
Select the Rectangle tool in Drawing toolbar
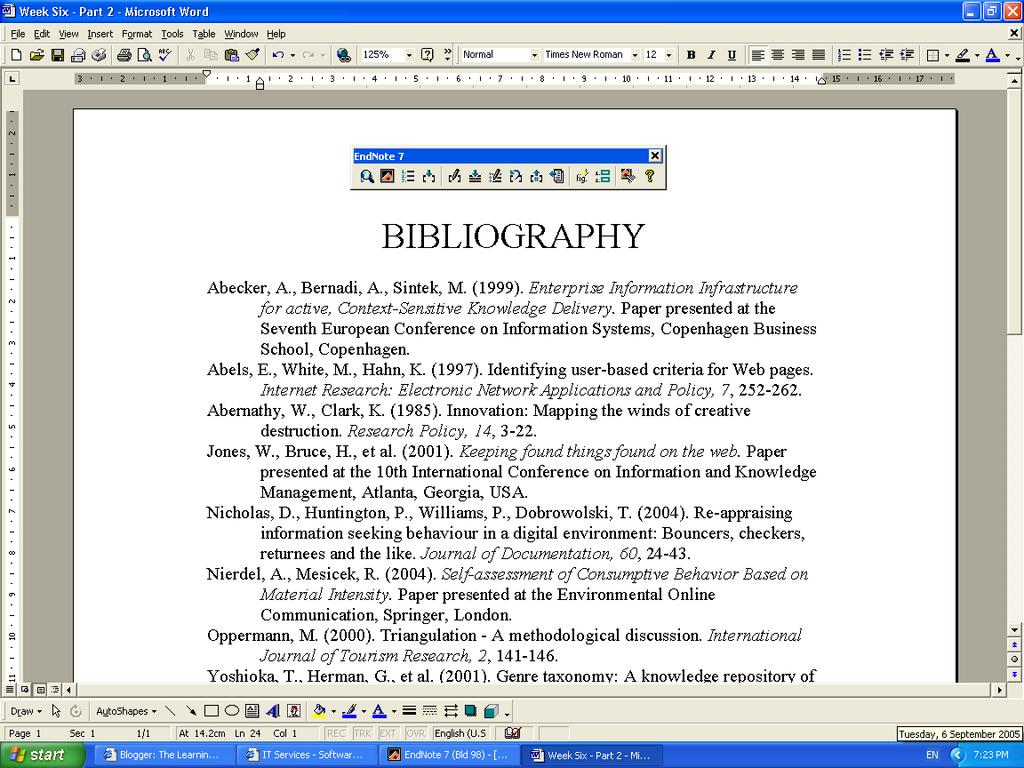click(211, 711)
